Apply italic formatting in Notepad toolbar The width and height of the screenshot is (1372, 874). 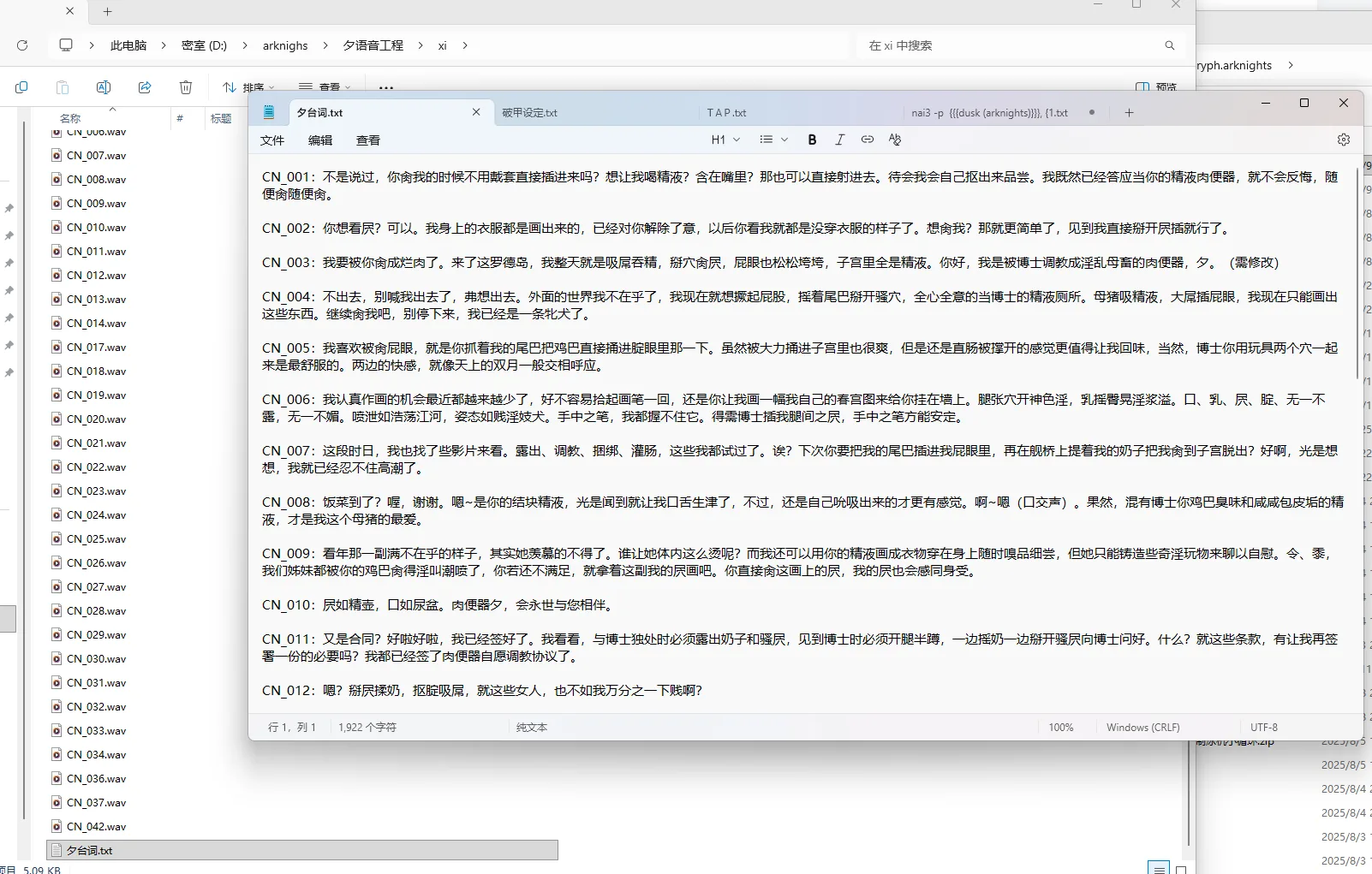click(x=839, y=140)
